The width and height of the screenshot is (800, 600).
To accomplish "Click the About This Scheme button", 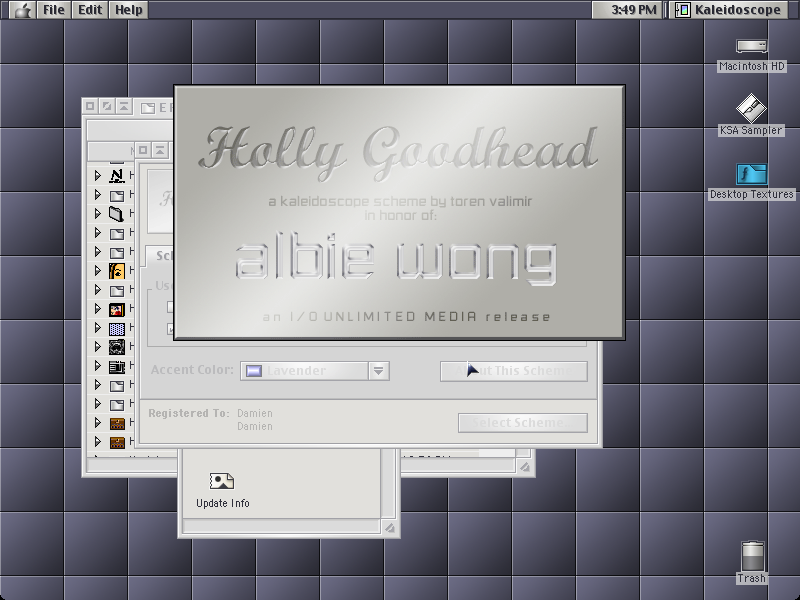I will (x=514, y=371).
